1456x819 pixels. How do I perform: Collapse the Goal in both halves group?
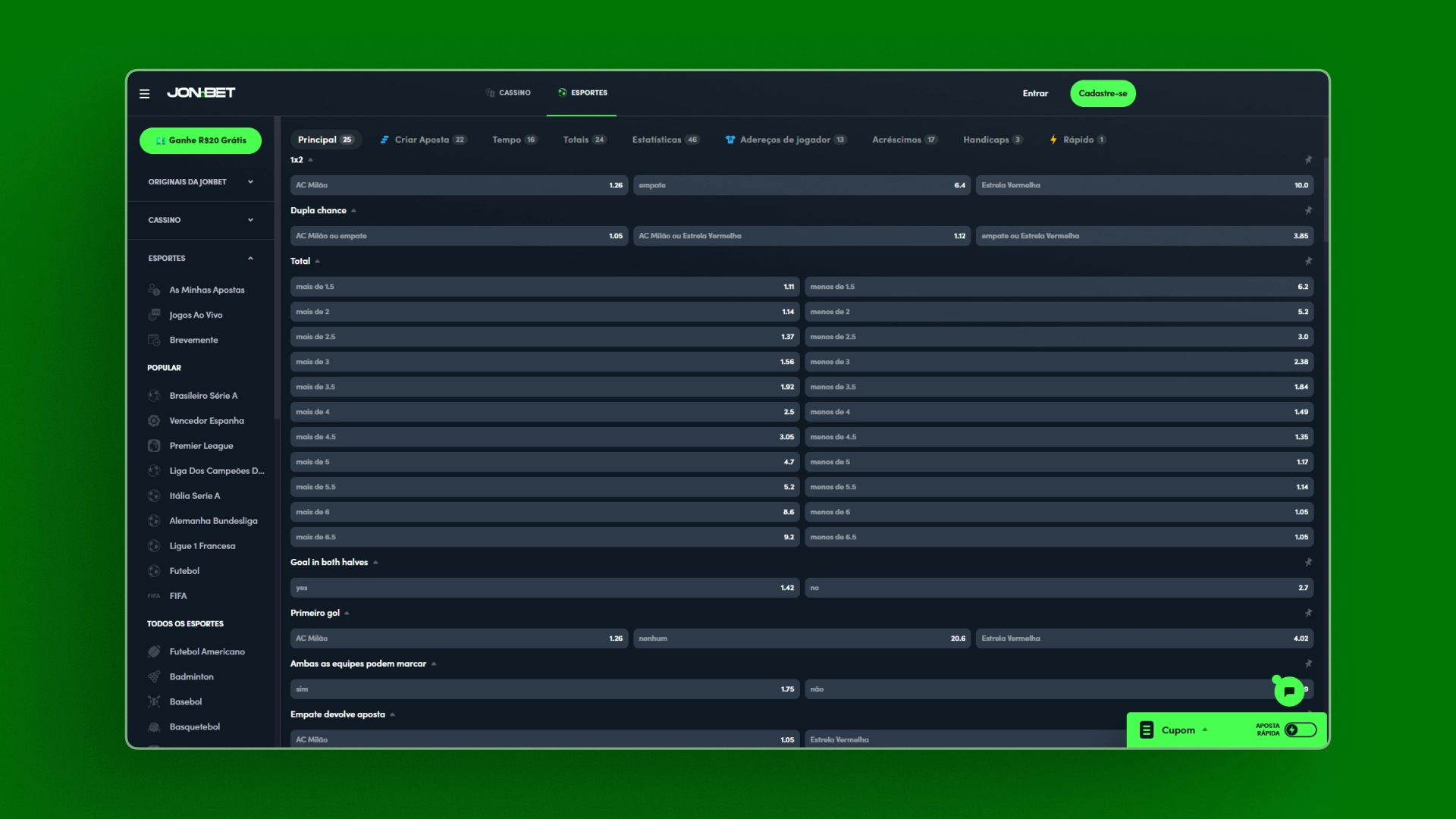pyautogui.click(x=375, y=563)
